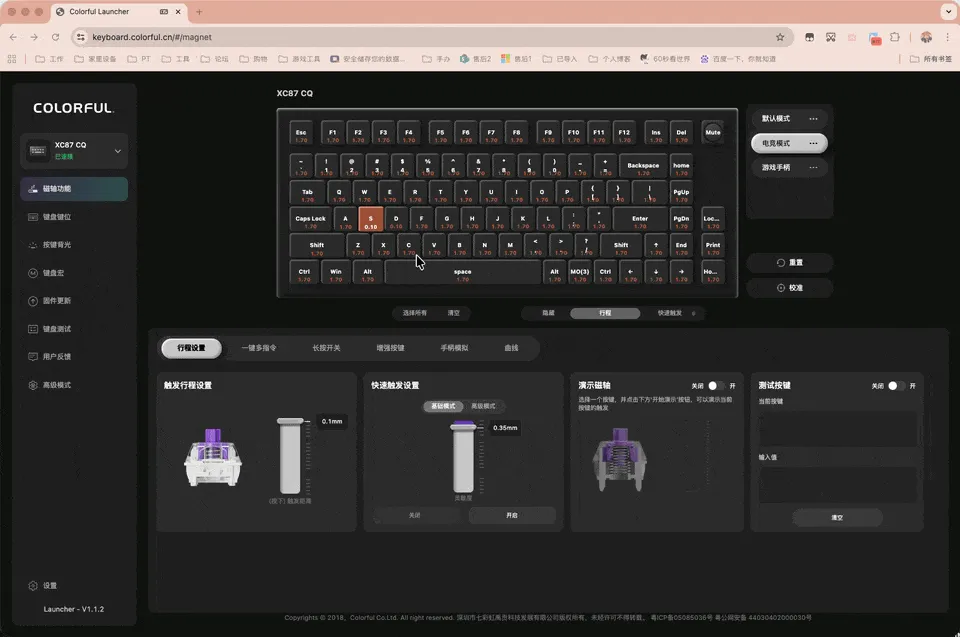Switch keyboard view to 快速触发
Image resolution: width=960 pixels, height=637 pixels.
click(670, 313)
